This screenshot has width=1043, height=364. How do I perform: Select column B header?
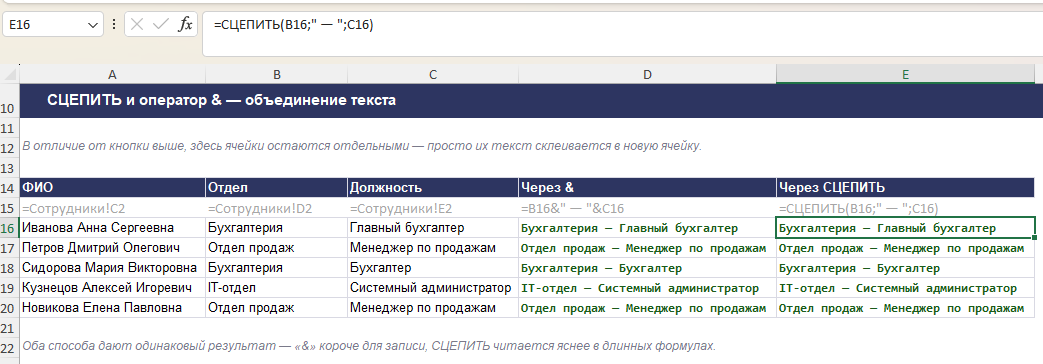pyautogui.click(x=277, y=75)
